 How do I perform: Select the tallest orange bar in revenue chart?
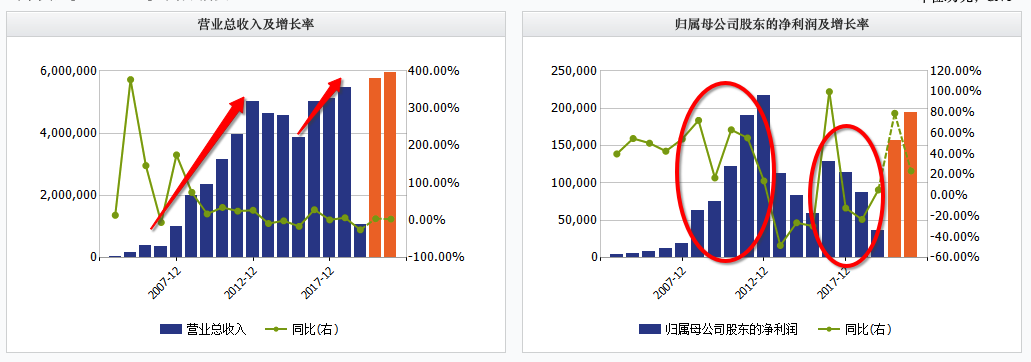[x=390, y=165]
